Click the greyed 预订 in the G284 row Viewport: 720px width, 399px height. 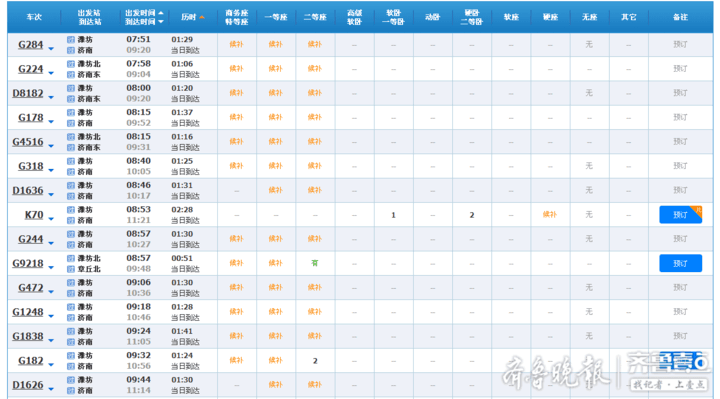tap(680, 45)
